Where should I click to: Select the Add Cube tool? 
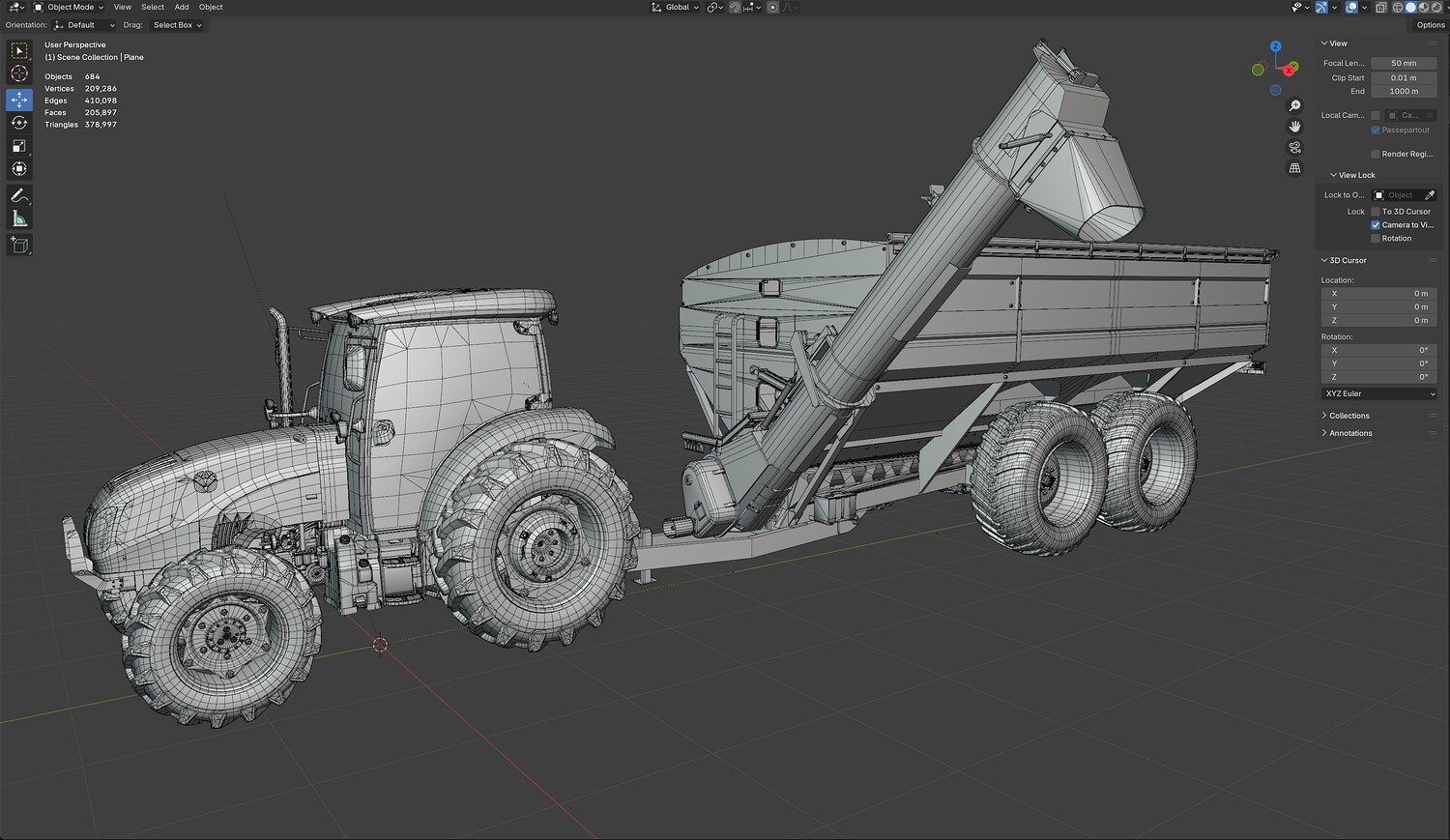click(19, 245)
